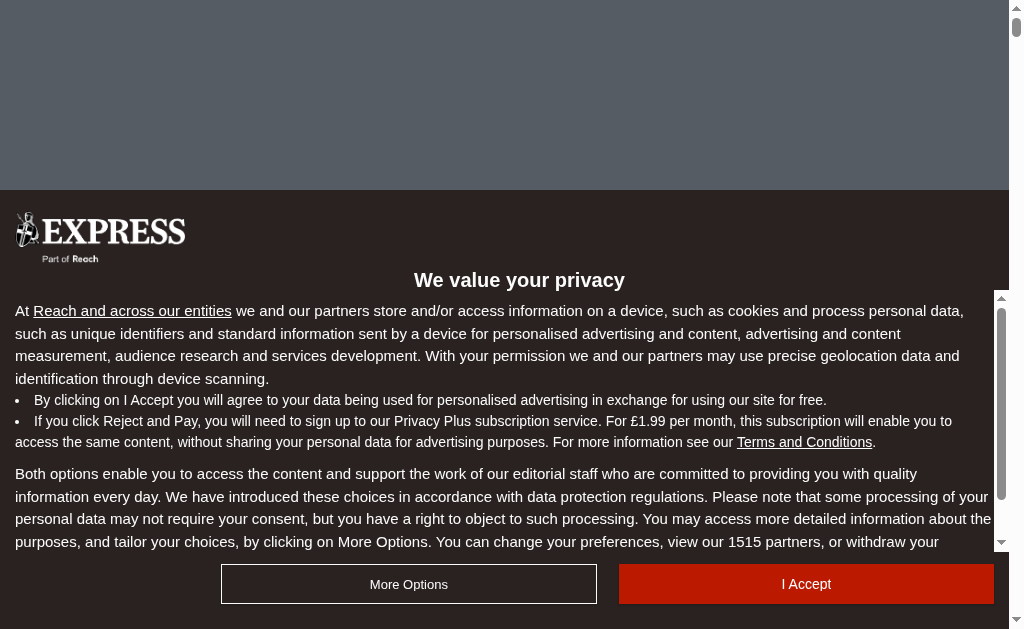The width and height of the screenshot is (1024, 629).
Task: Click the dimmed grey page overlay area
Action: tap(504, 95)
